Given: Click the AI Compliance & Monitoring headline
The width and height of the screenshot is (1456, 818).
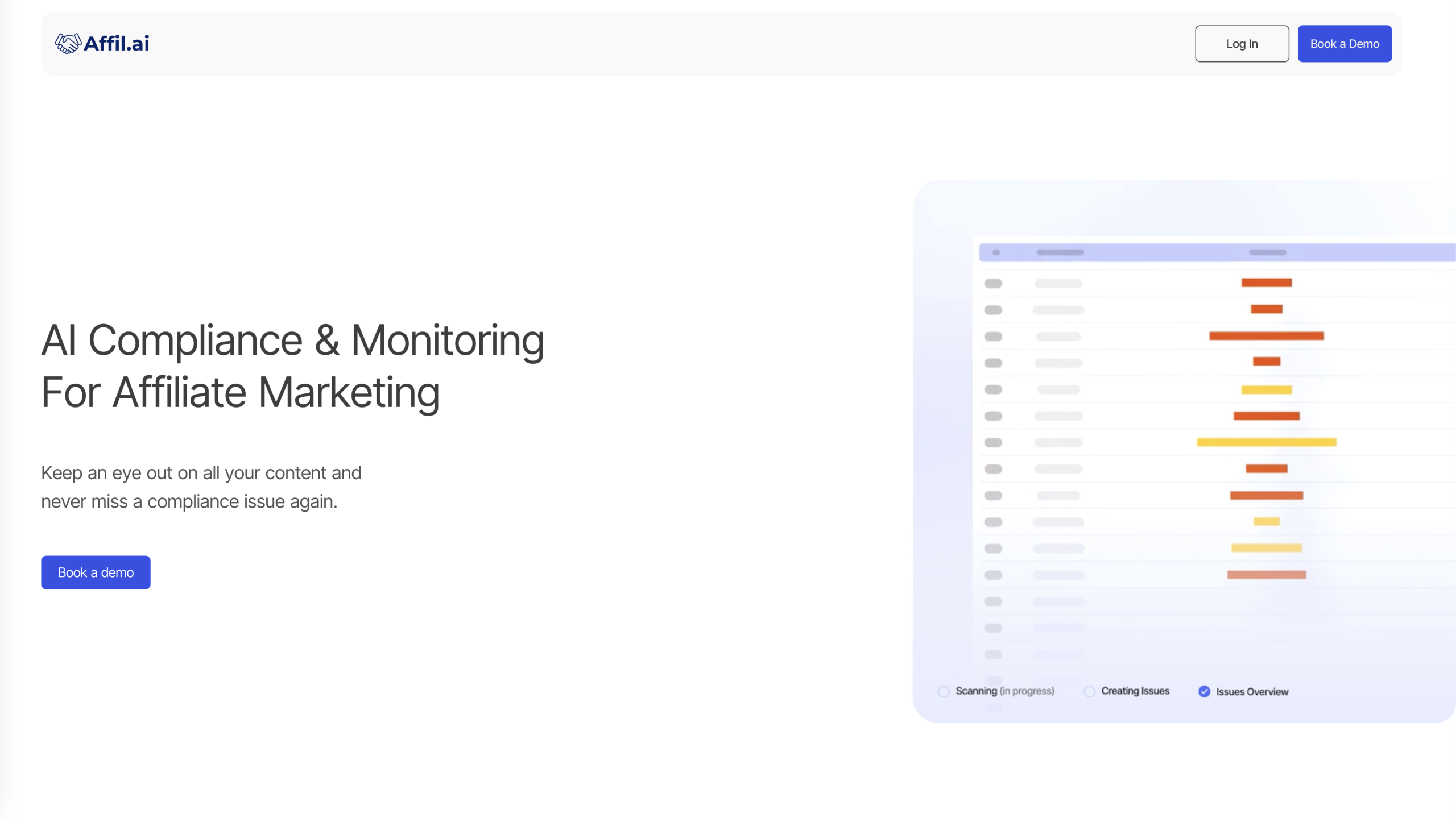Looking at the screenshot, I should 293,366.
